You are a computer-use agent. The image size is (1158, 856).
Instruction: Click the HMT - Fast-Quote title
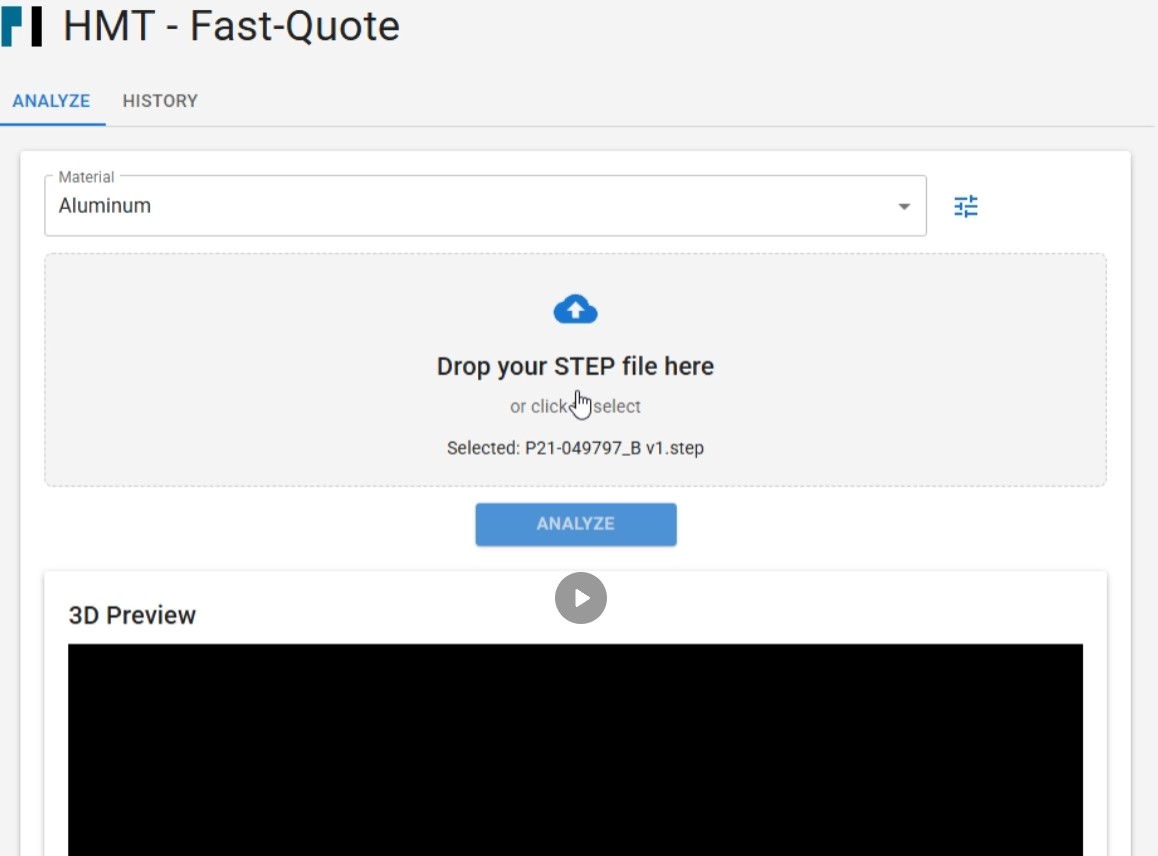[231, 26]
